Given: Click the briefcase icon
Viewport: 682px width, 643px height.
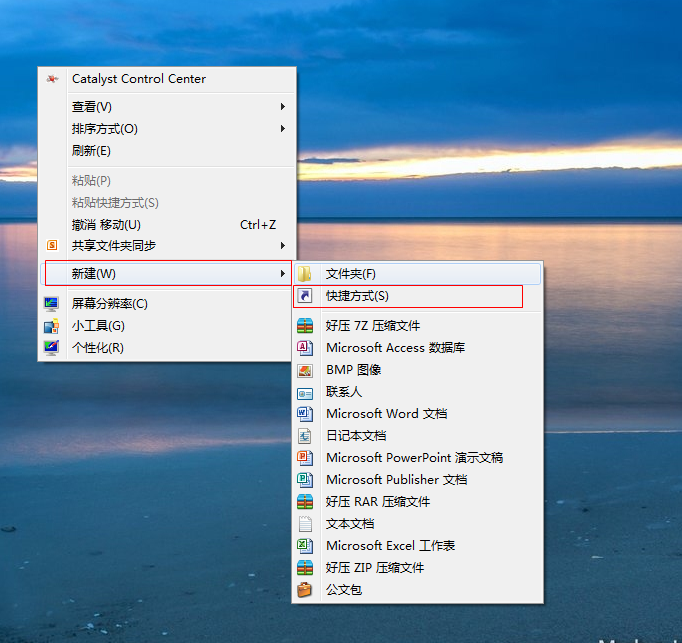Looking at the screenshot, I should tap(304, 590).
